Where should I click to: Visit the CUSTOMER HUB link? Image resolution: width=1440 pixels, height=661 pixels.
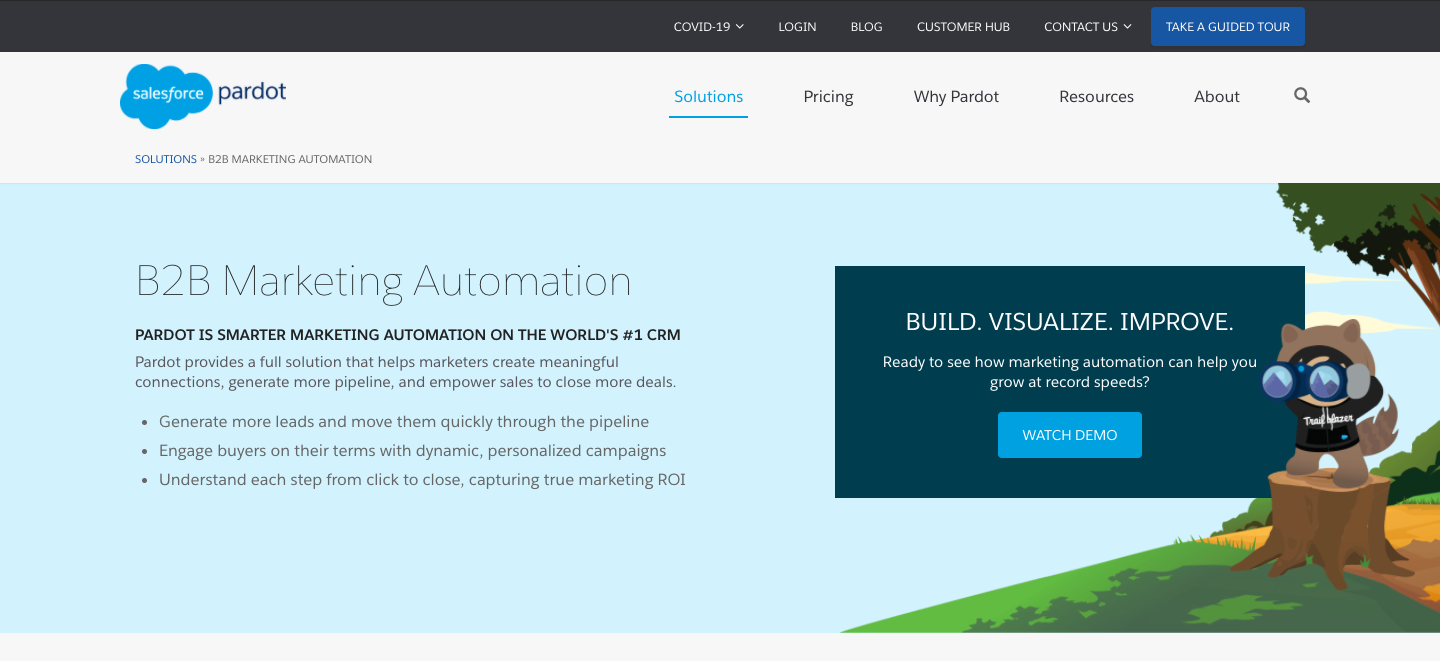coord(963,27)
